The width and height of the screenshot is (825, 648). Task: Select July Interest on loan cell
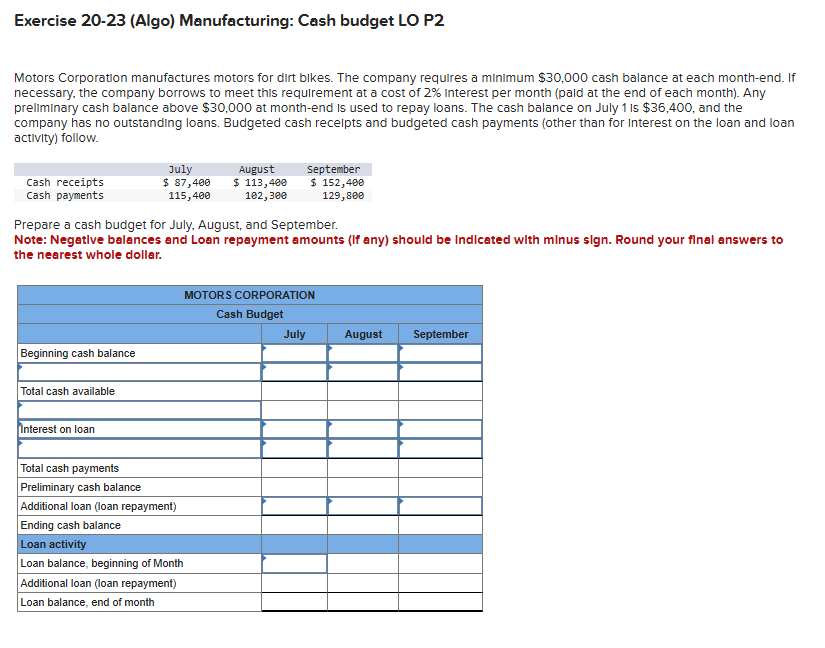(294, 429)
